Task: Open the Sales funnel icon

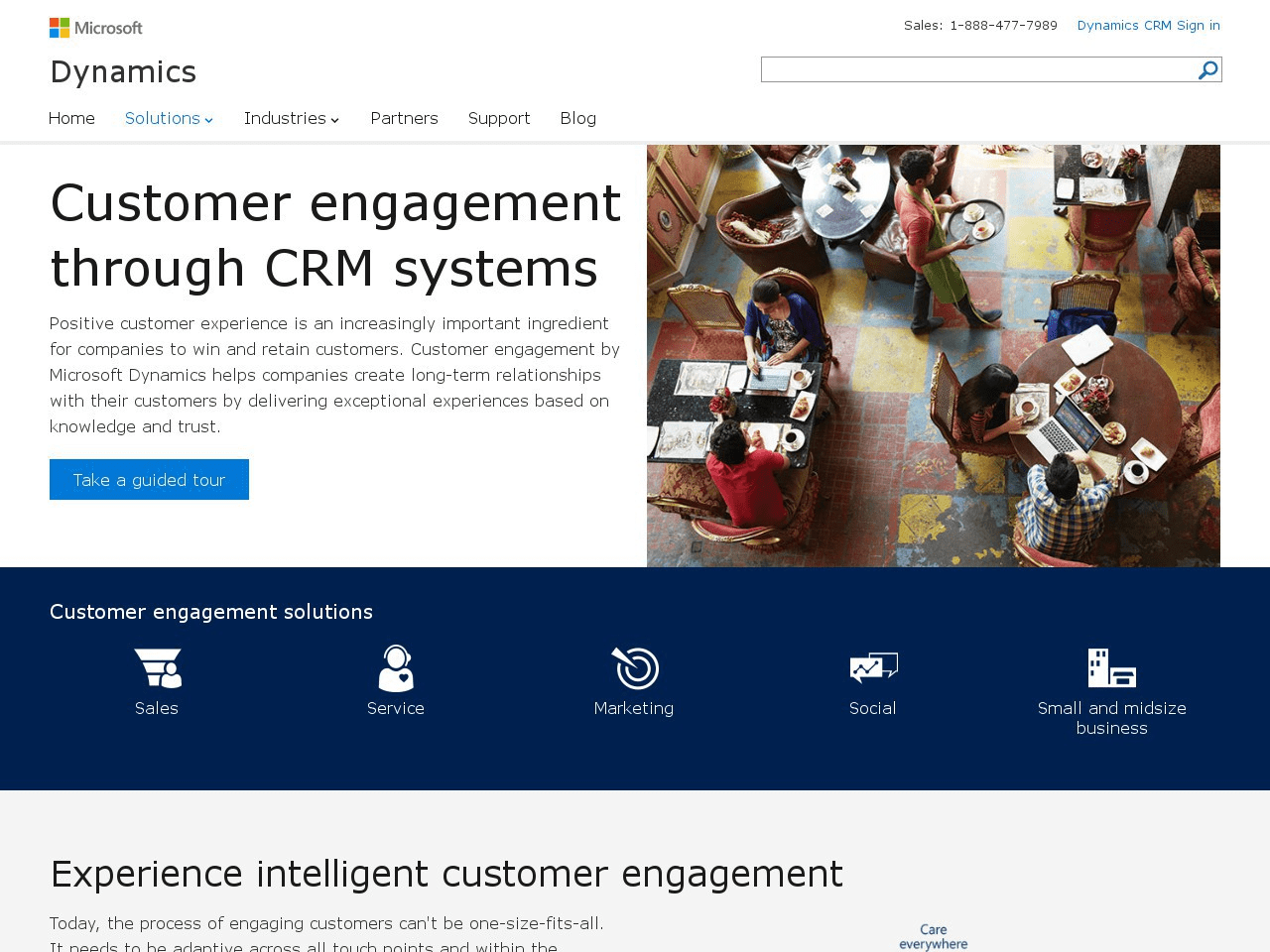Action: point(158,667)
